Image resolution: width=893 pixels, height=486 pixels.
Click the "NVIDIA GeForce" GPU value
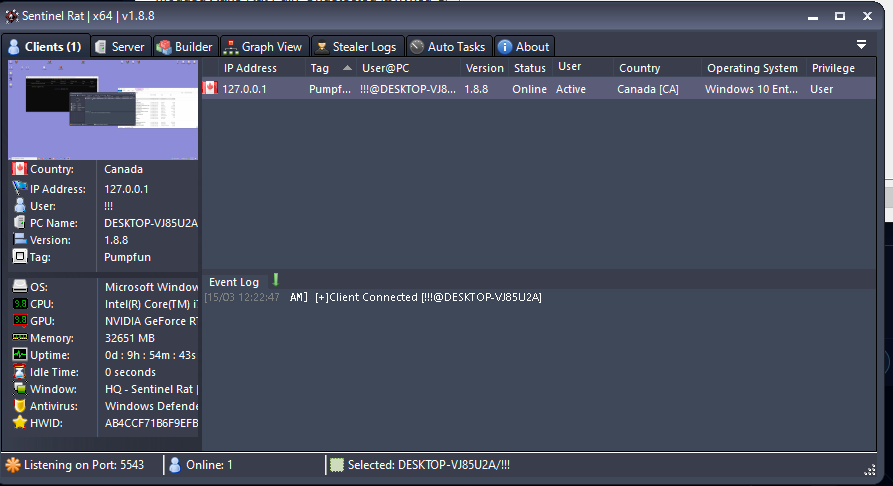pyautogui.click(x=151, y=321)
